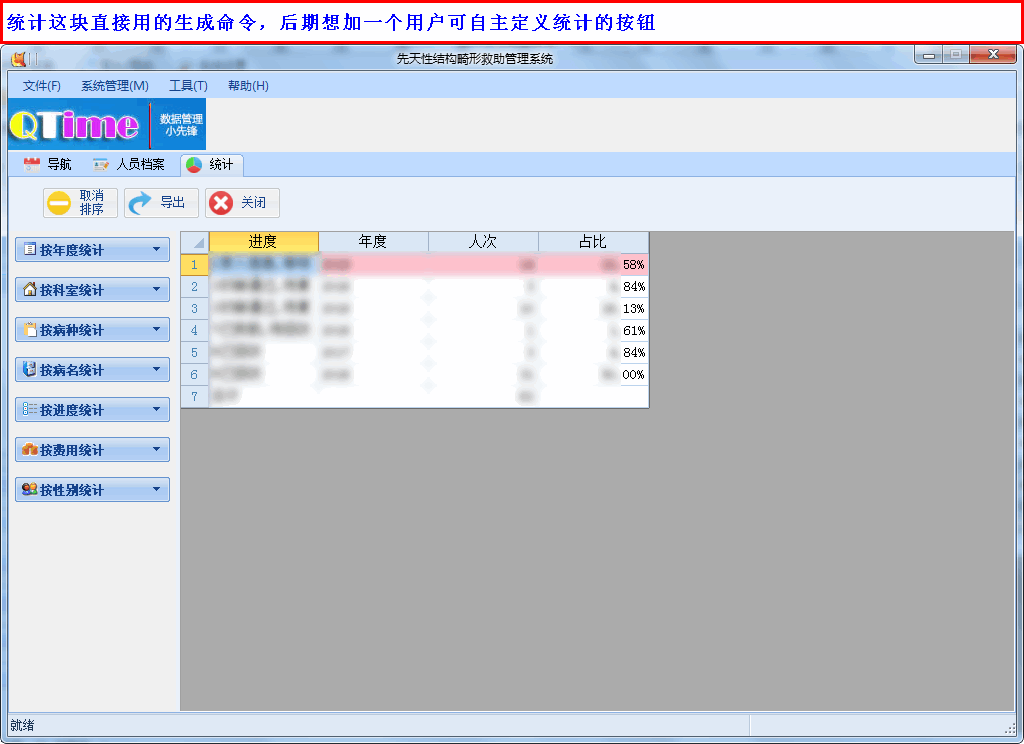Click the 取消排序 yellow minus icon
Image resolution: width=1024 pixels, height=744 pixels.
[60, 203]
